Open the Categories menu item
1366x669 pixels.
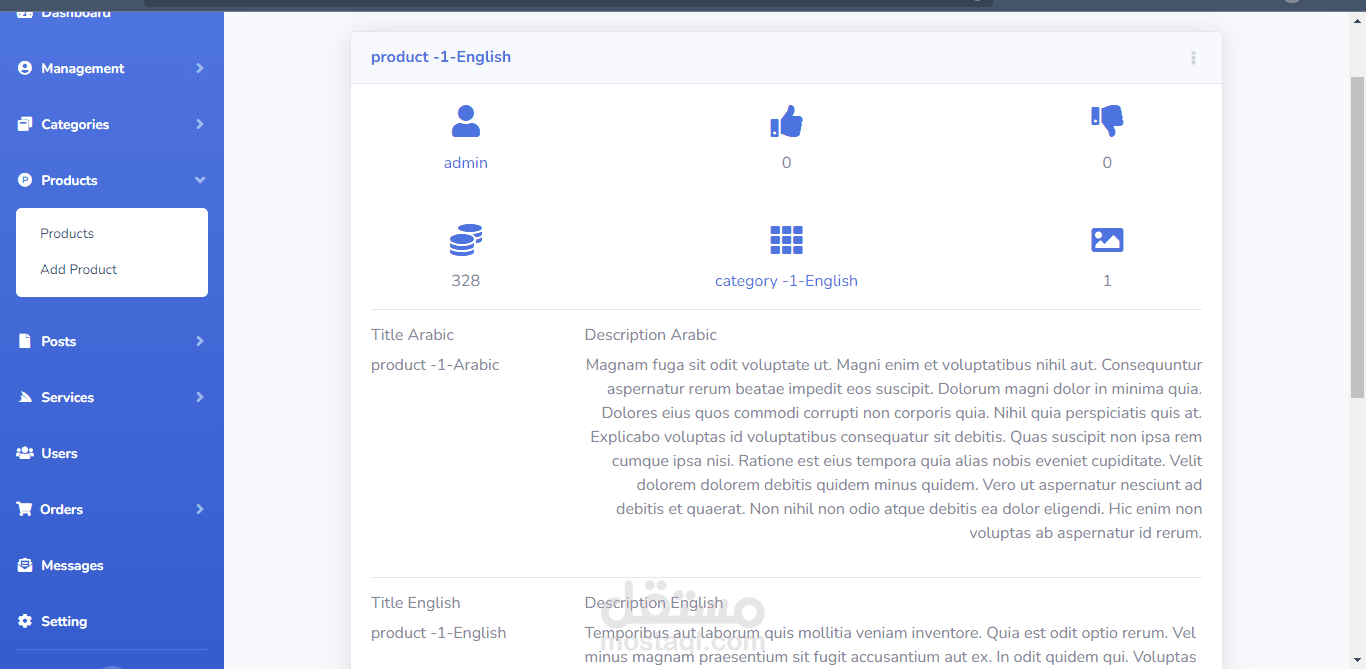tap(112, 124)
